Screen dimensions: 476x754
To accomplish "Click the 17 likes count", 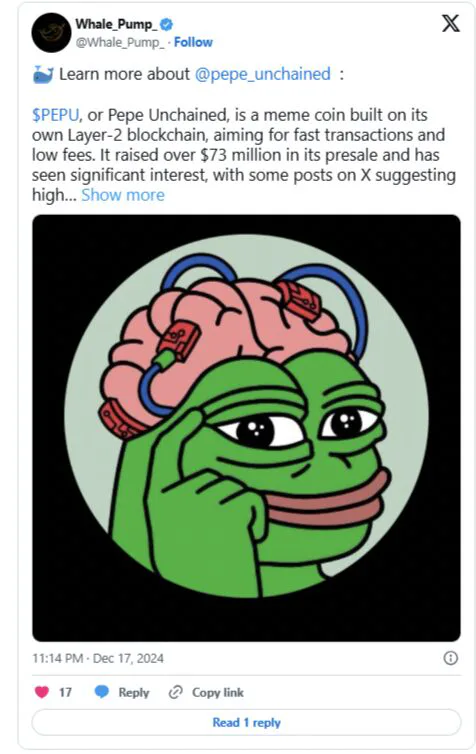I will [65, 692].
